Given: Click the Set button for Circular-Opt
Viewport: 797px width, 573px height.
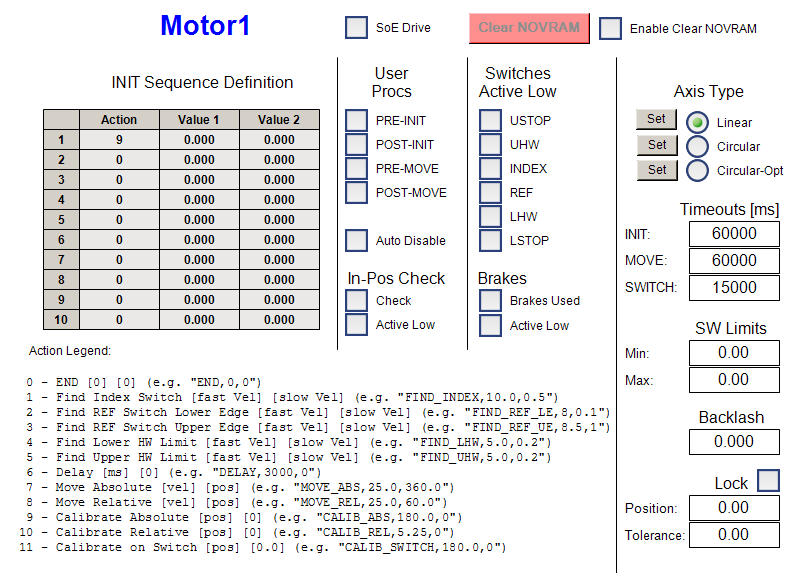Looking at the screenshot, I should click(x=657, y=170).
